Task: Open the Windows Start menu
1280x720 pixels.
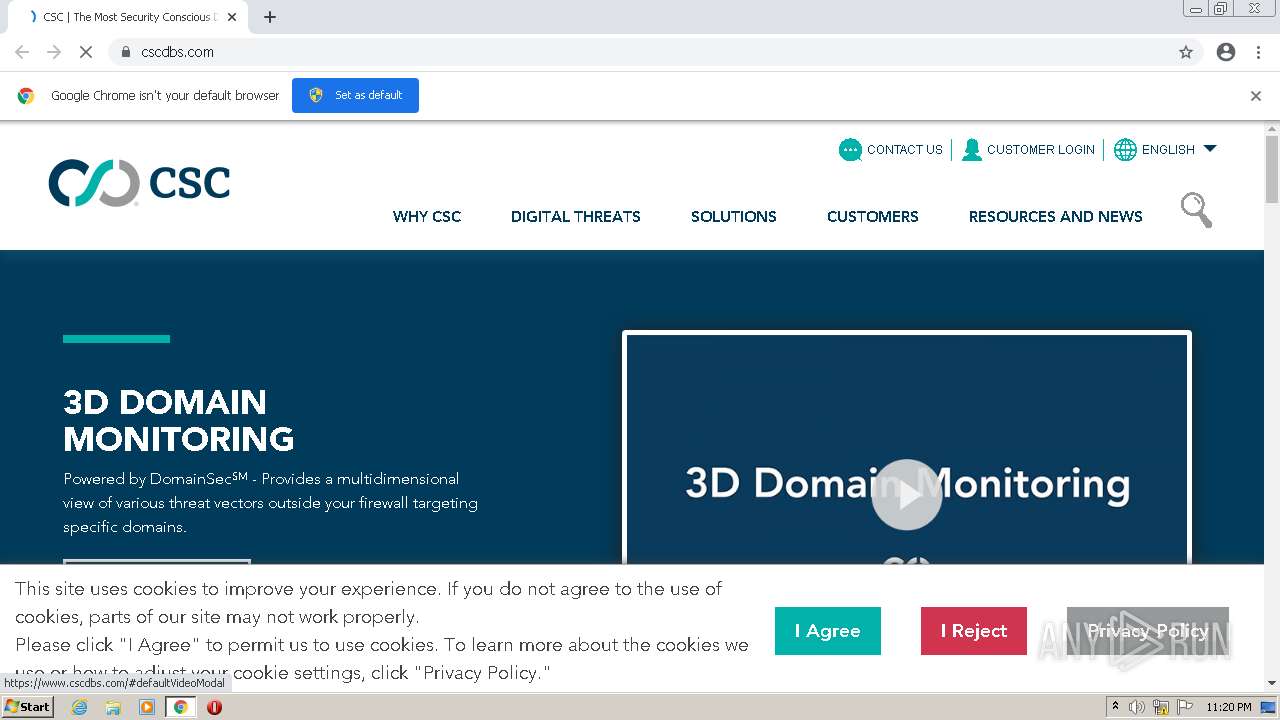Action: [27, 706]
